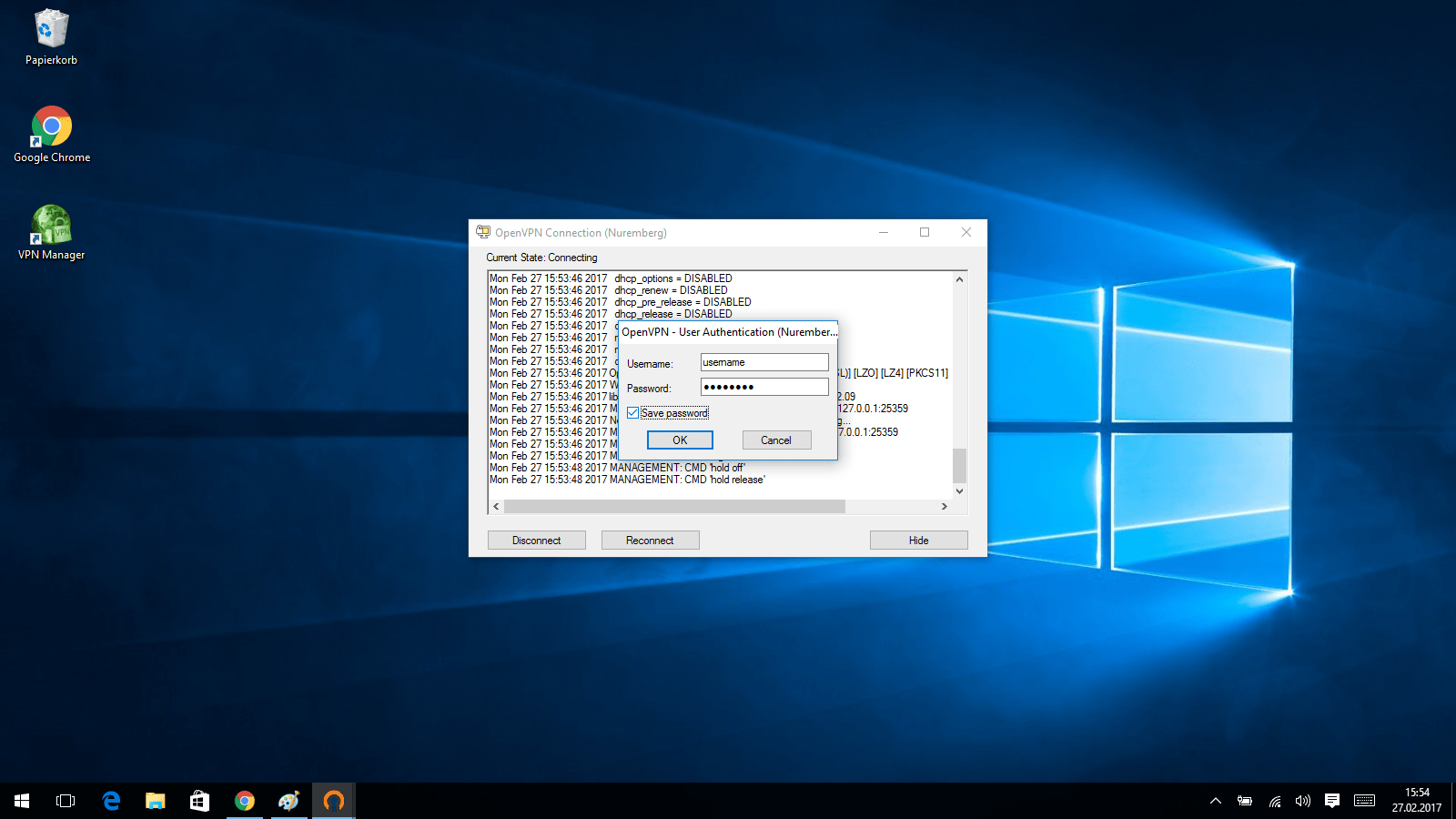Select the VPN Manager desktop shortcut
The image size is (1456, 819).
(x=51, y=233)
